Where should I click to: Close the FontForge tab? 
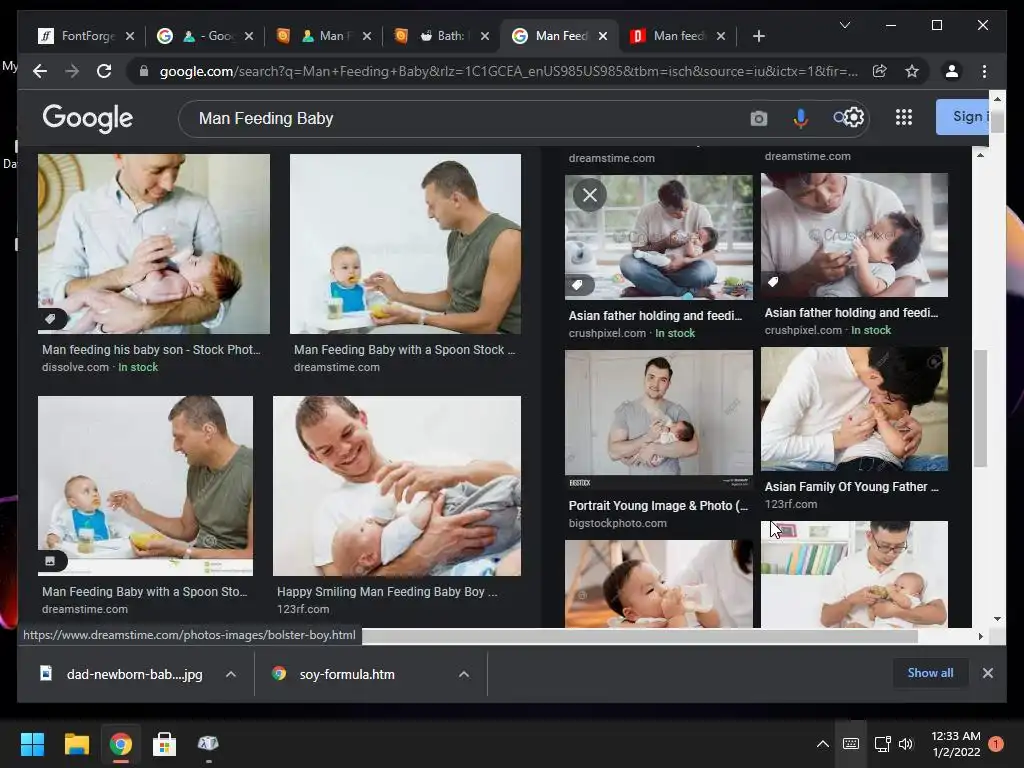click(130, 36)
